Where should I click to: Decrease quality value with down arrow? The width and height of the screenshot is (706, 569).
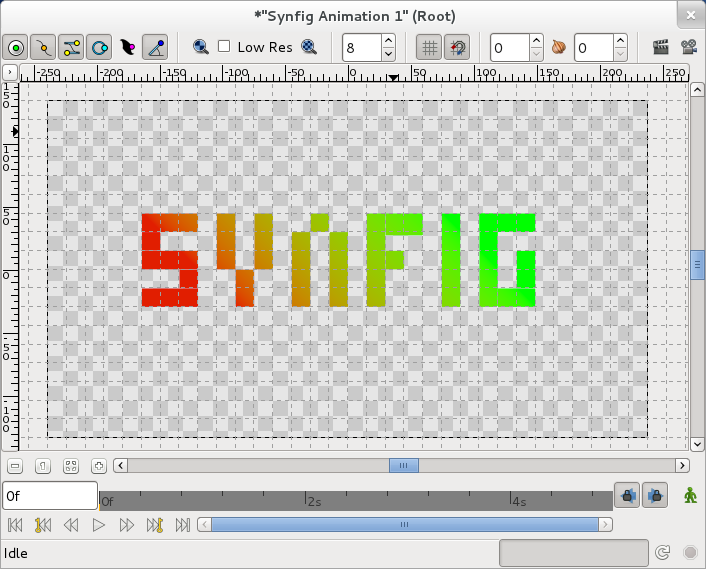pos(388,54)
